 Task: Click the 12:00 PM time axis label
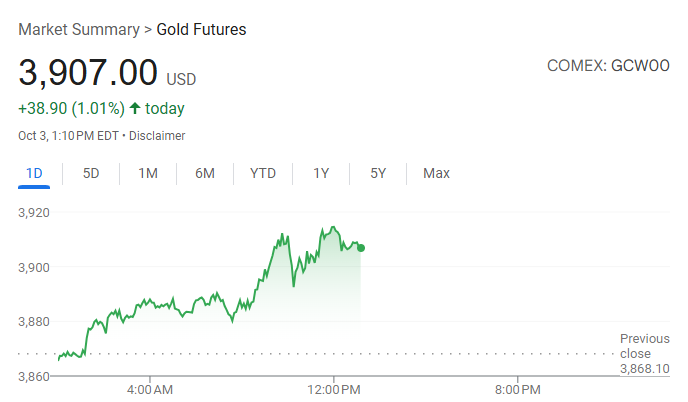(x=332, y=388)
